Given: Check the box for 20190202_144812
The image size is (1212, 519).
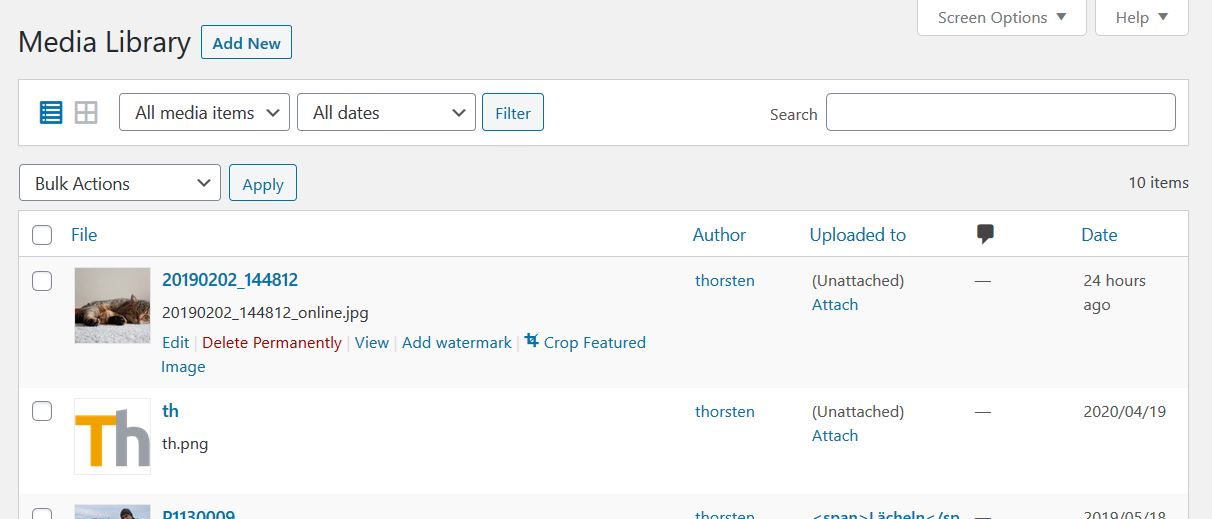Looking at the screenshot, I should coord(42,281).
